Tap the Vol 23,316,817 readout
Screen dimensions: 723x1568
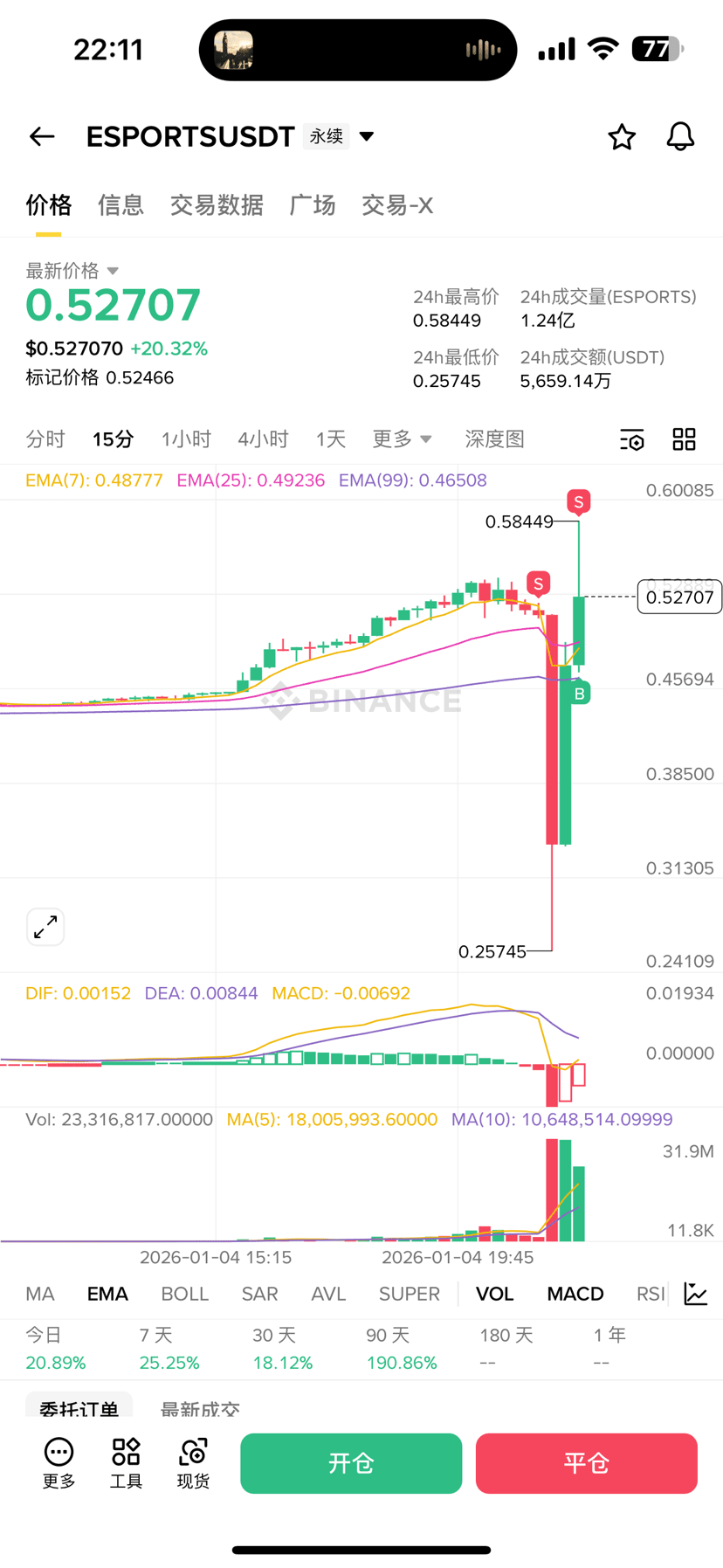pyautogui.click(x=119, y=1120)
